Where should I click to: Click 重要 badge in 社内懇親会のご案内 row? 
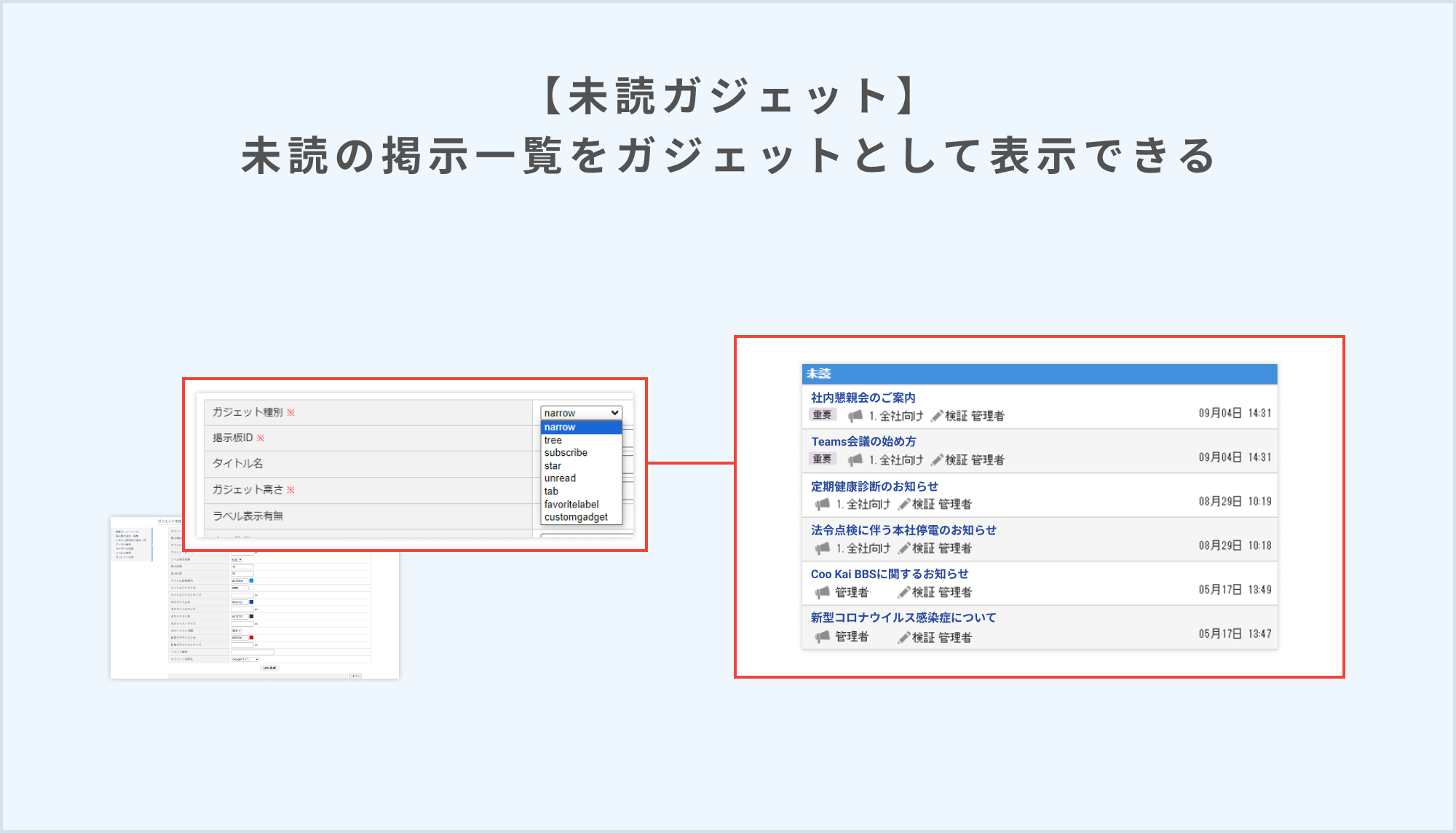[823, 415]
